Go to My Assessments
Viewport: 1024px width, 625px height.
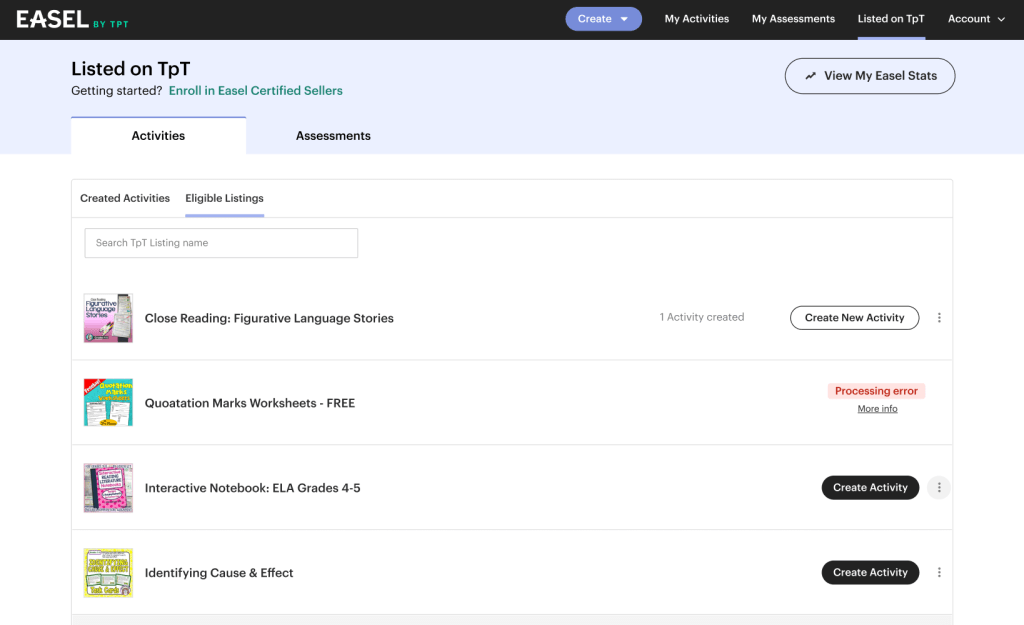(793, 19)
